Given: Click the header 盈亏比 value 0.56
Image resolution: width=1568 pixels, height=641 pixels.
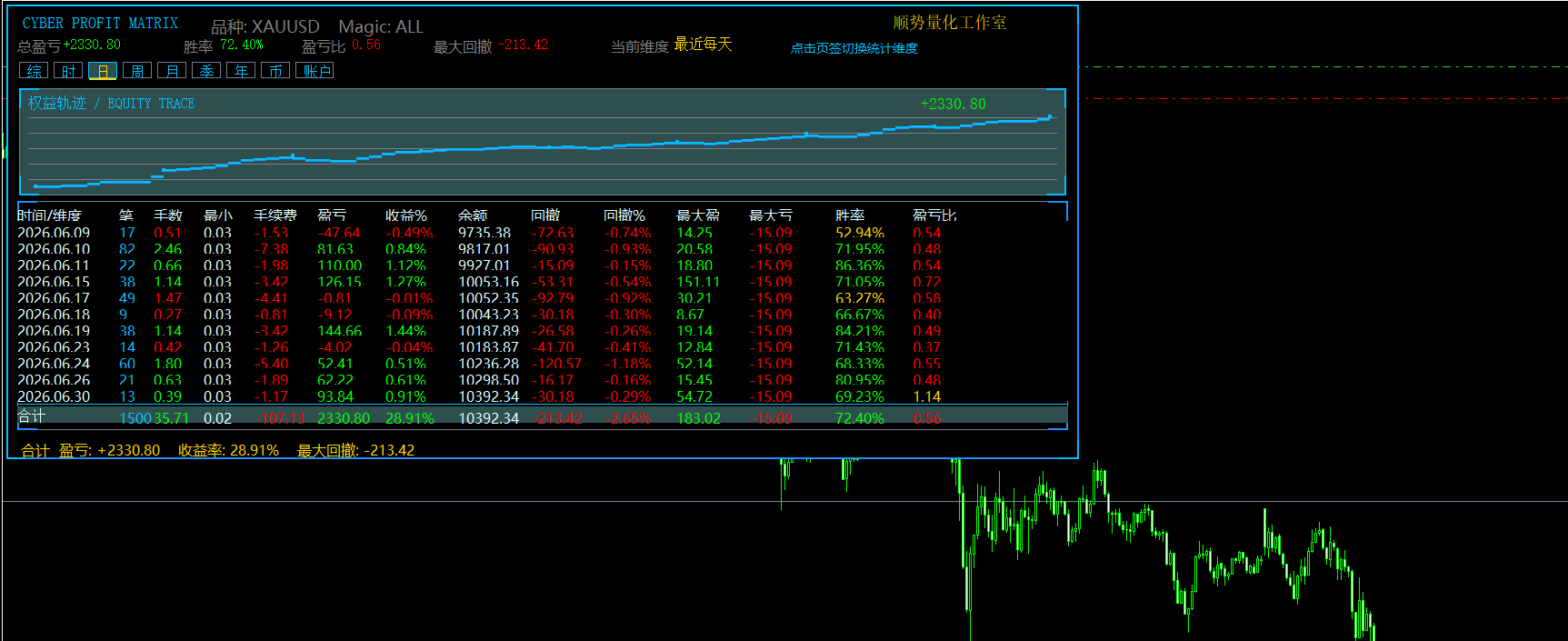Looking at the screenshot, I should [x=366, y=45].
